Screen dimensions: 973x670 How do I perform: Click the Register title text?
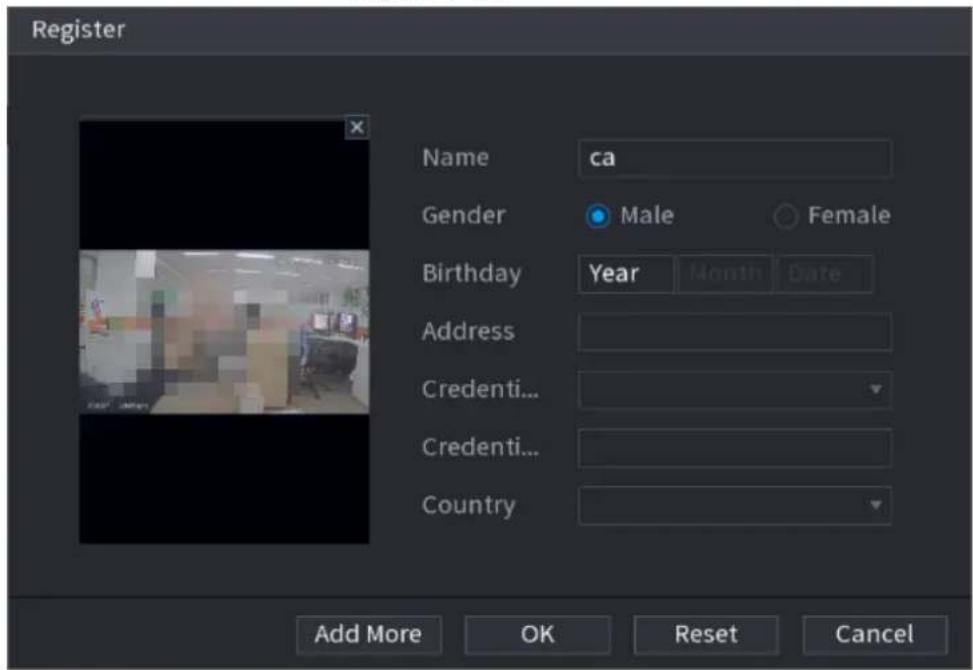tap(79, 30)
